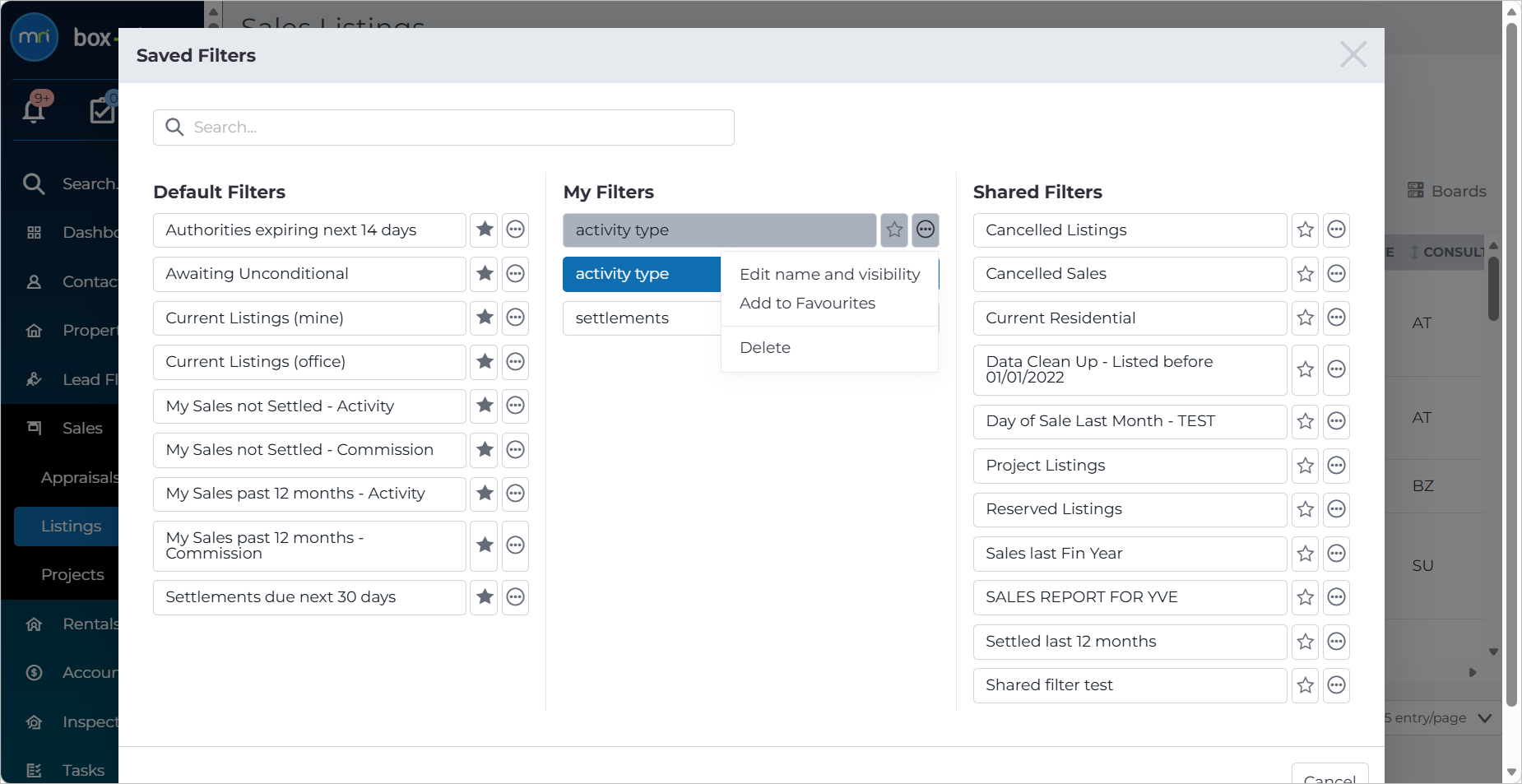The height and width of the screenshot is (784, 1522).
Task: Open options menu for Current Listings (office)
Action: tap(515, 362)
